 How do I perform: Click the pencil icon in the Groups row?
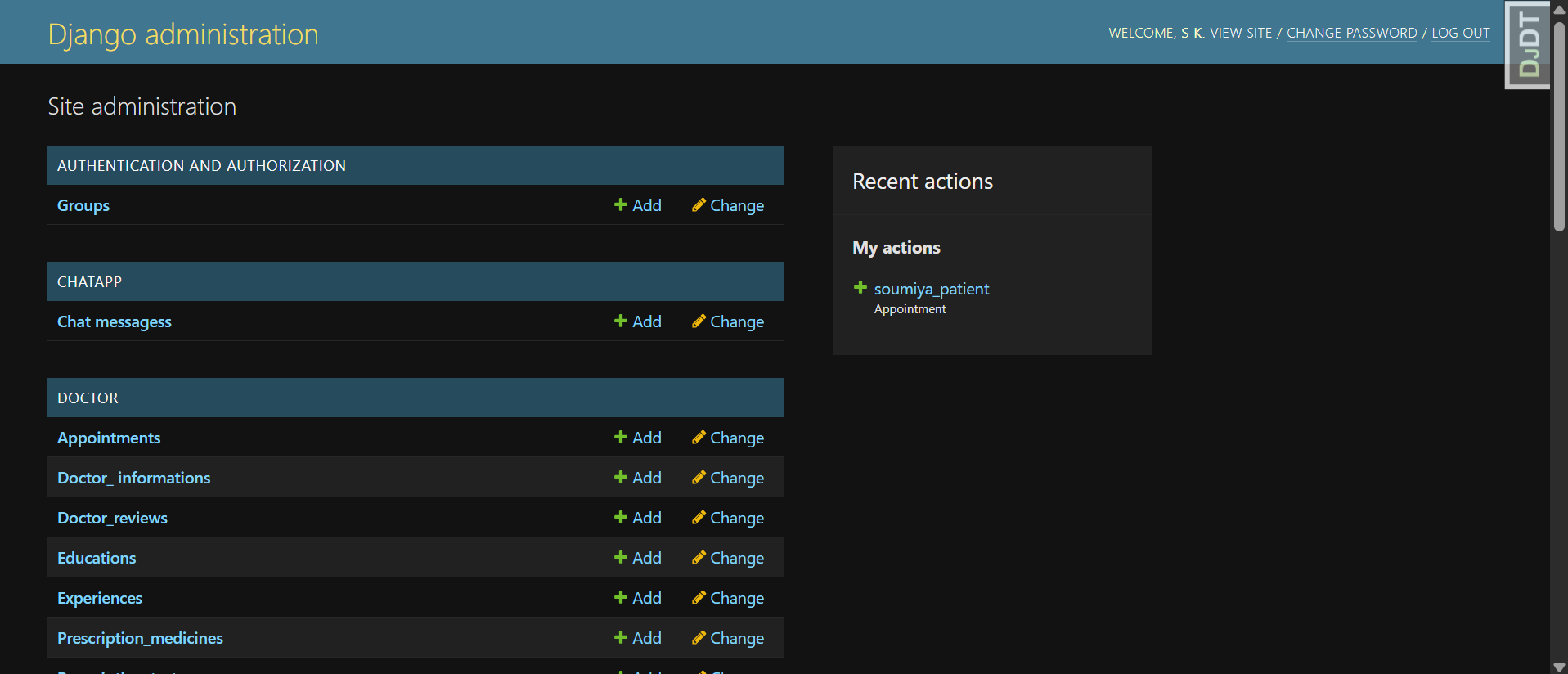[699, 204]
